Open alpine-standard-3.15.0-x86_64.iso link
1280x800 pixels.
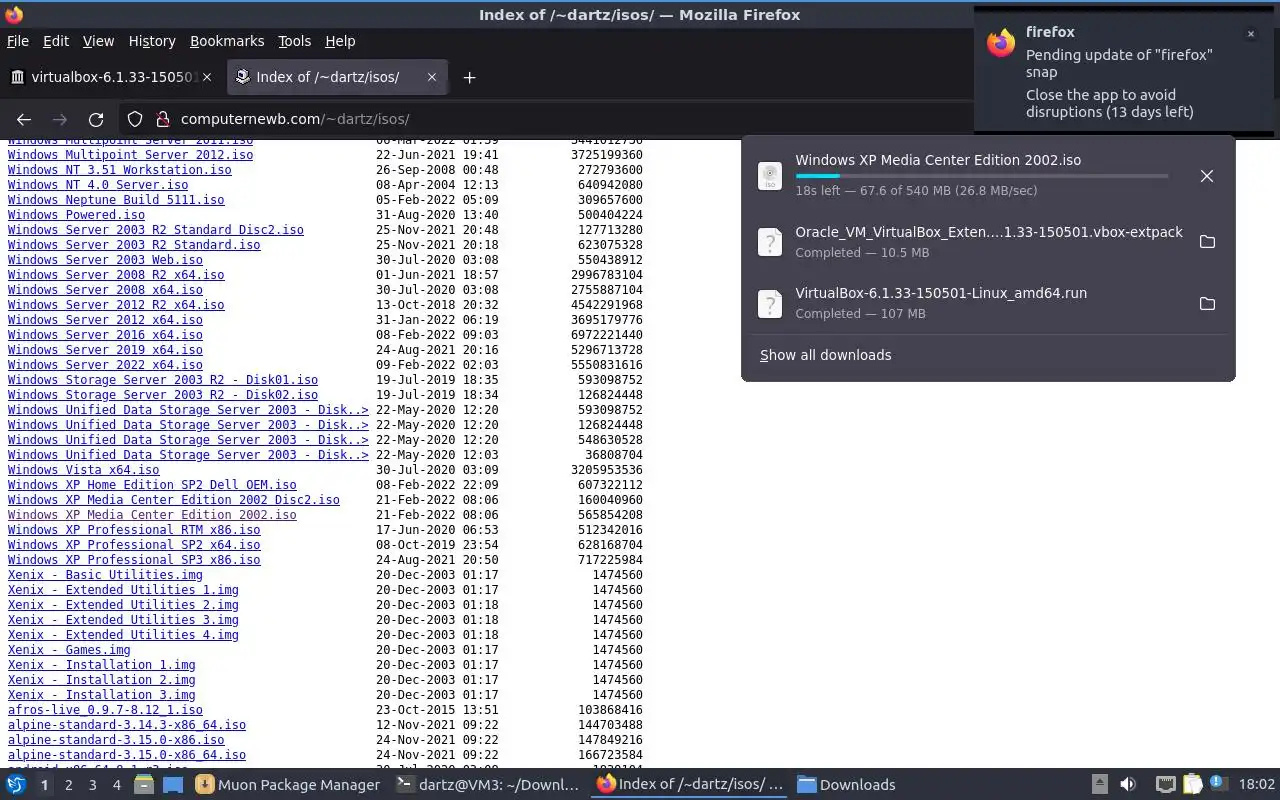point(127,755)
